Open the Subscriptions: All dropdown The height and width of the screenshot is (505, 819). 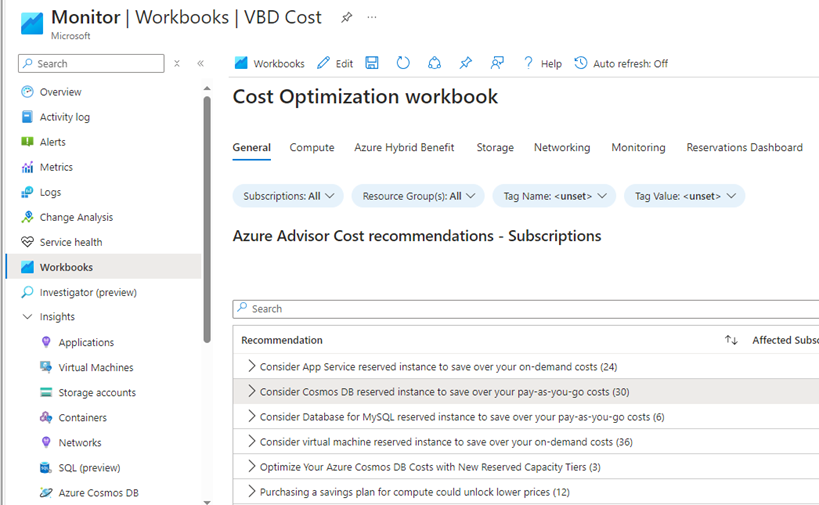click(x=288, y=196)
